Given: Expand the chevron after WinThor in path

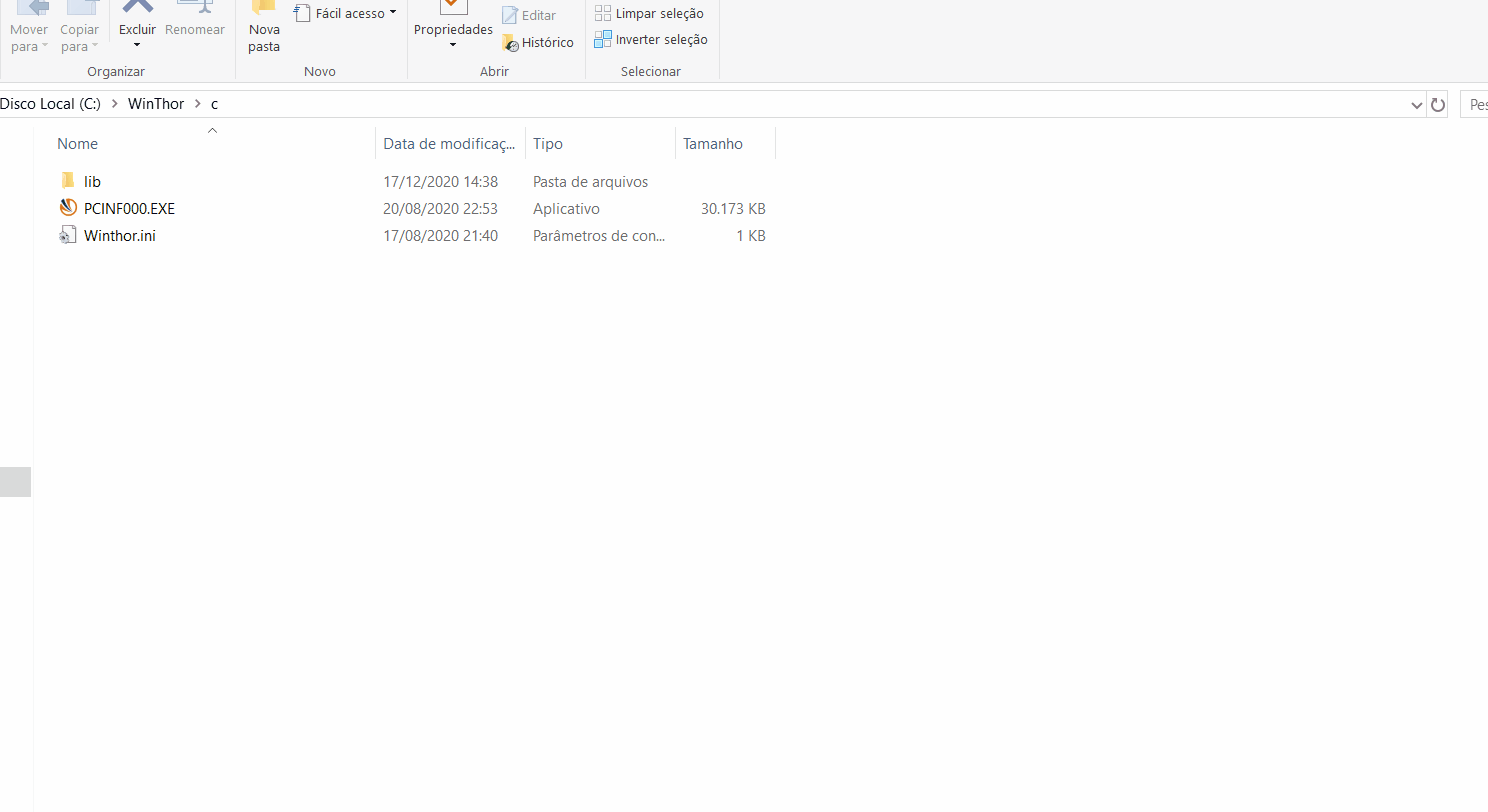Looking at the screenshot, I should [x=197, y=104].
